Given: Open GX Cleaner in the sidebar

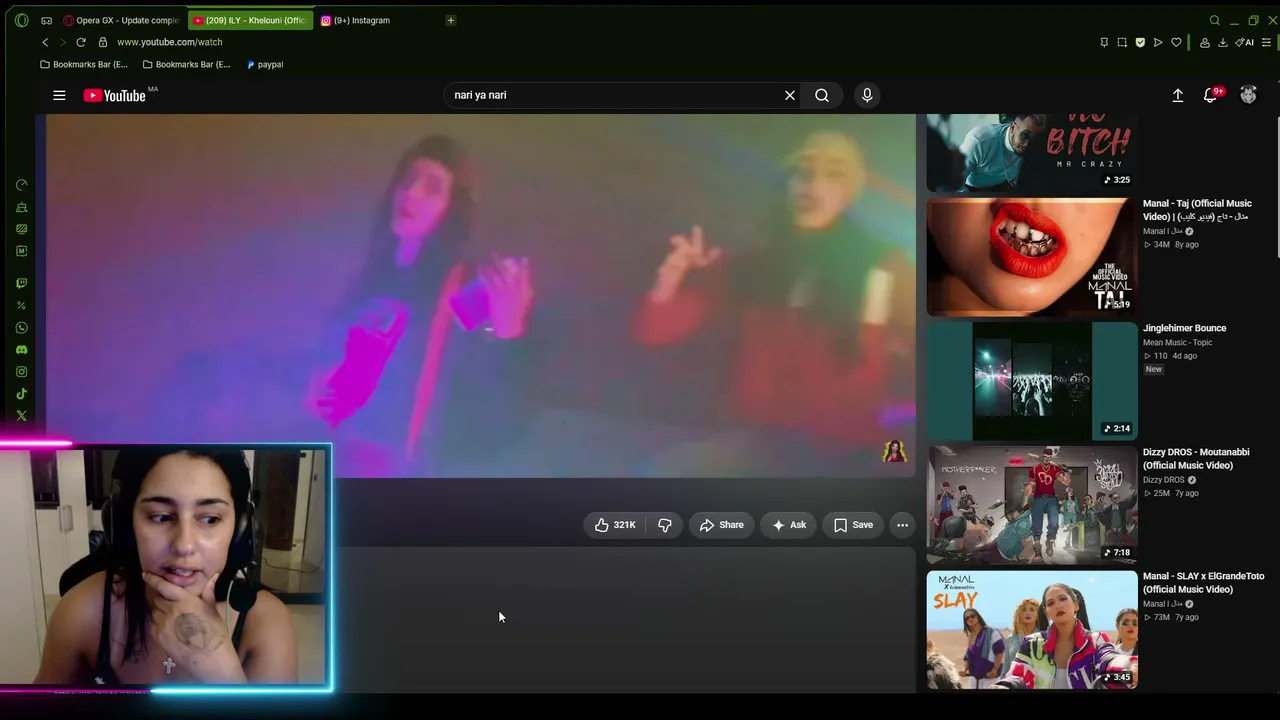Looking at the screenshot, I should click(x=22, y=207).
